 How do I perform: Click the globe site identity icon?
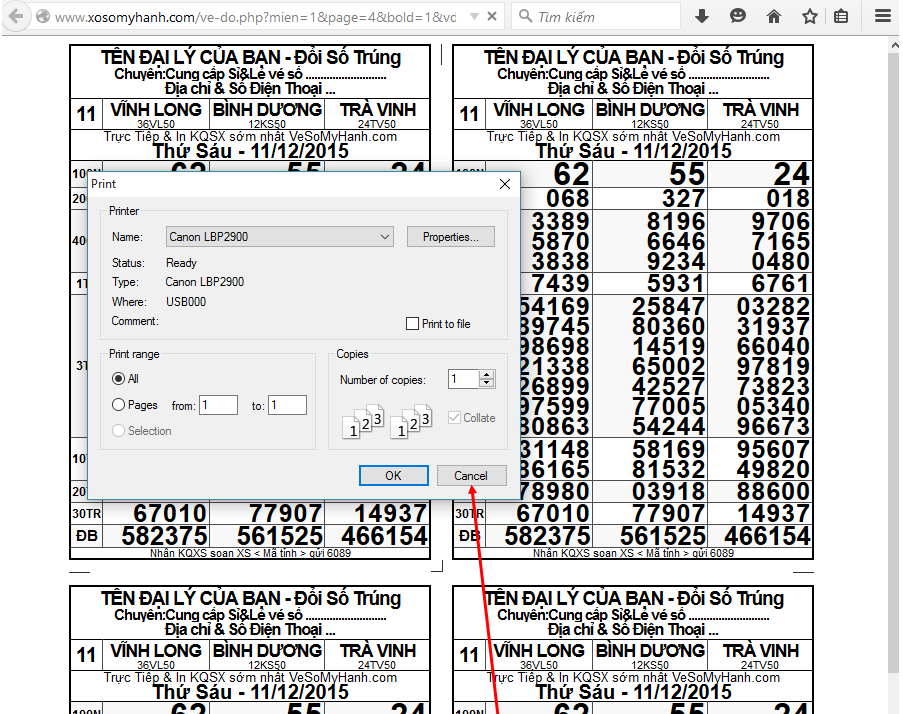pos(43,17)
